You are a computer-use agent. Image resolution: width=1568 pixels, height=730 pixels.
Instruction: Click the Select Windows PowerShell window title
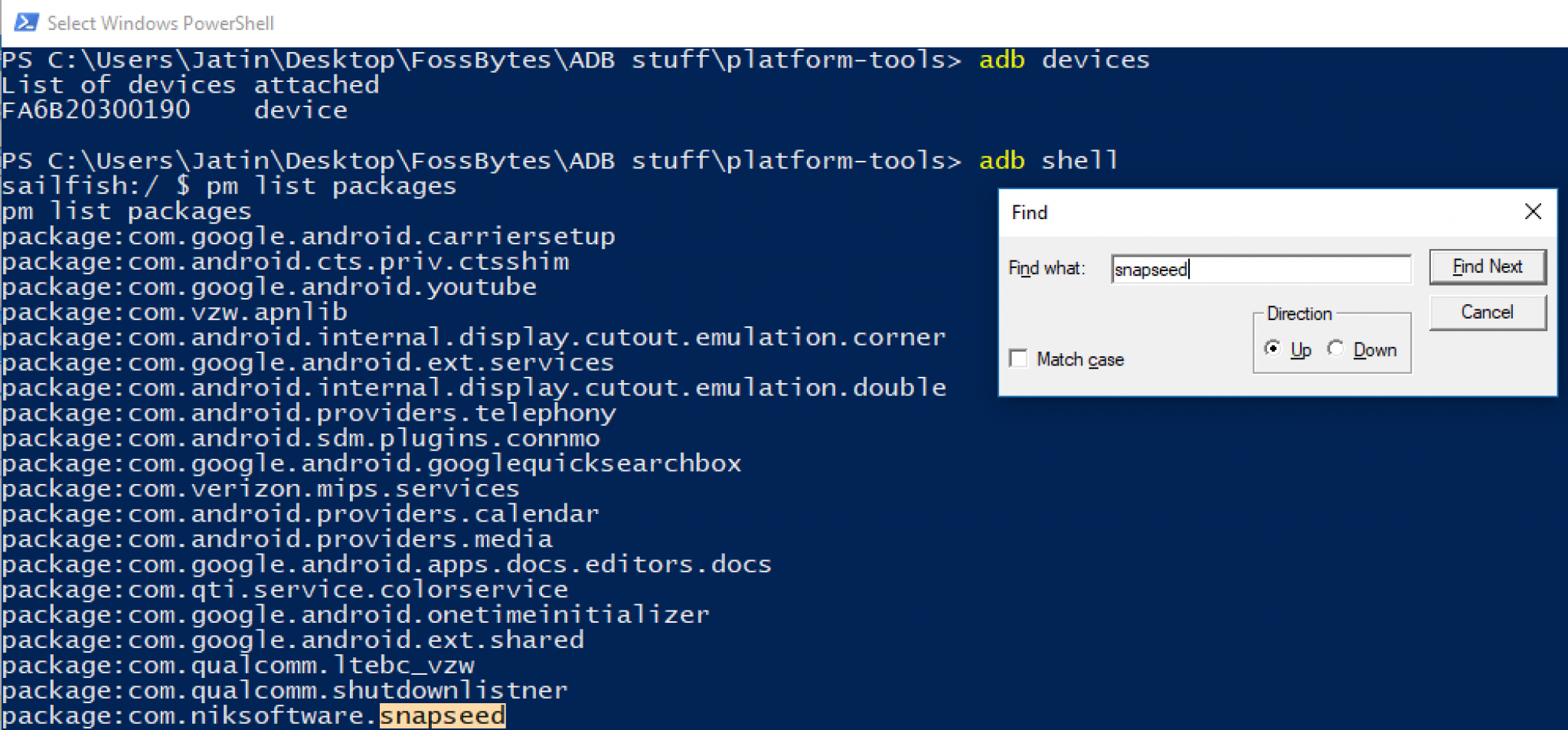160,23
